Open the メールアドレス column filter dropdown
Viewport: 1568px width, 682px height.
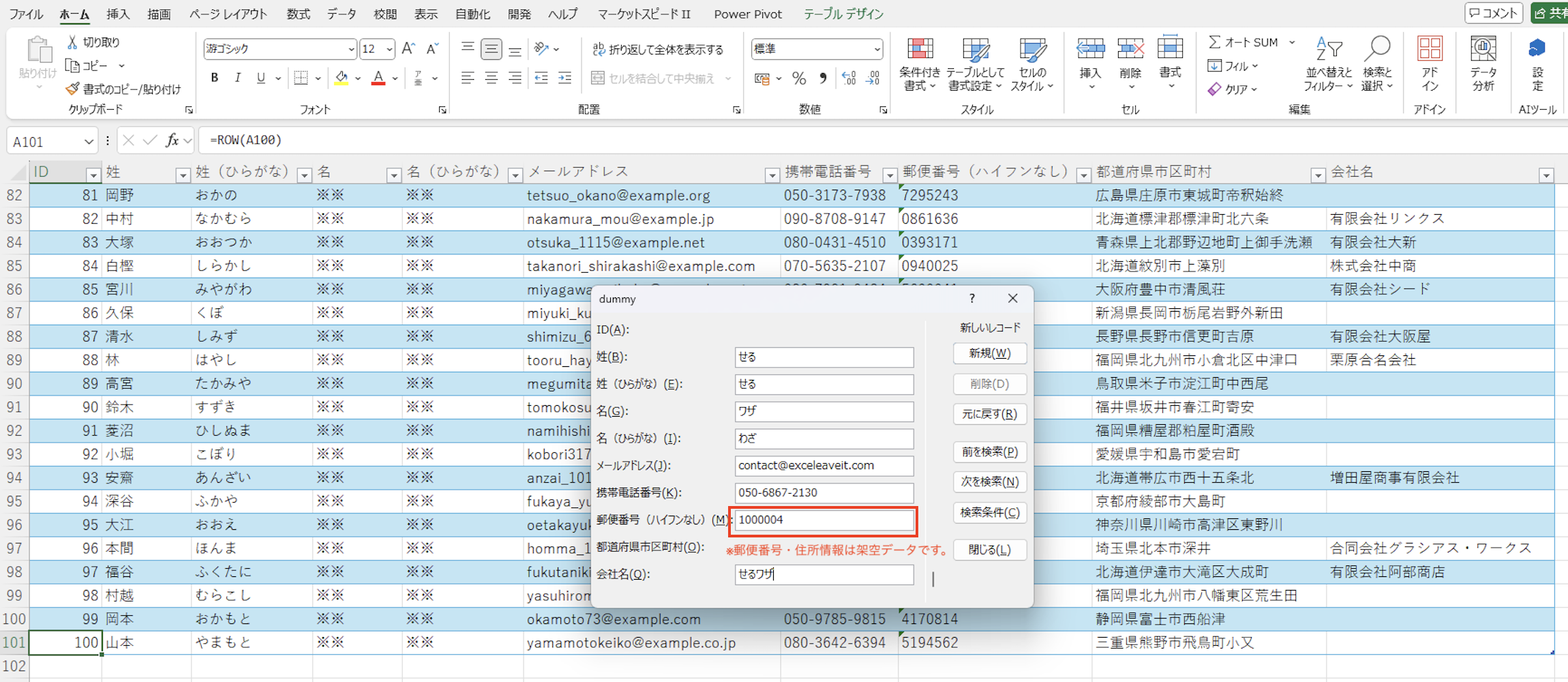772,175
